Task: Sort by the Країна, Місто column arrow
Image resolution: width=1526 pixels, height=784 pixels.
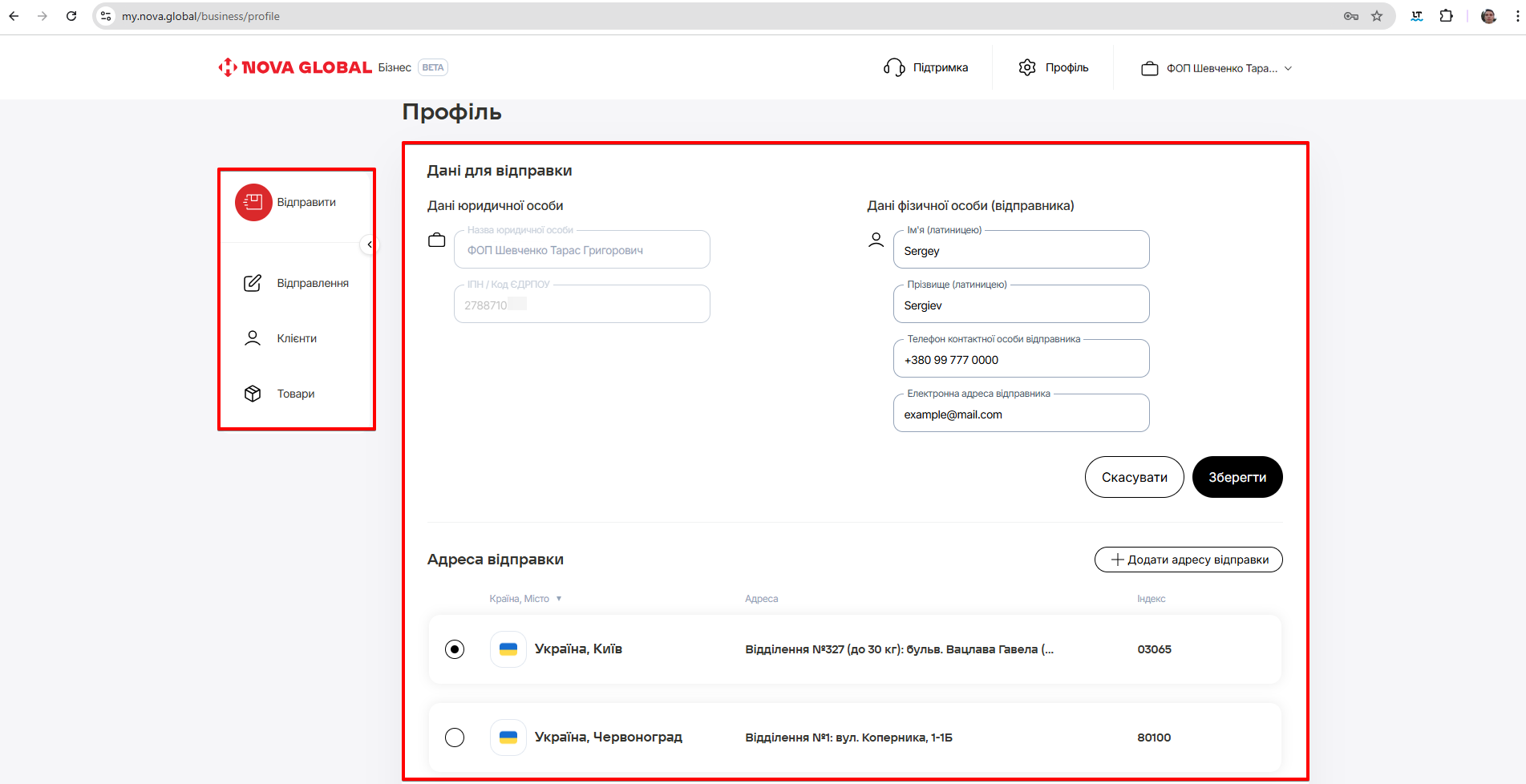Action: pyautogui.click(x=559, y=599)
